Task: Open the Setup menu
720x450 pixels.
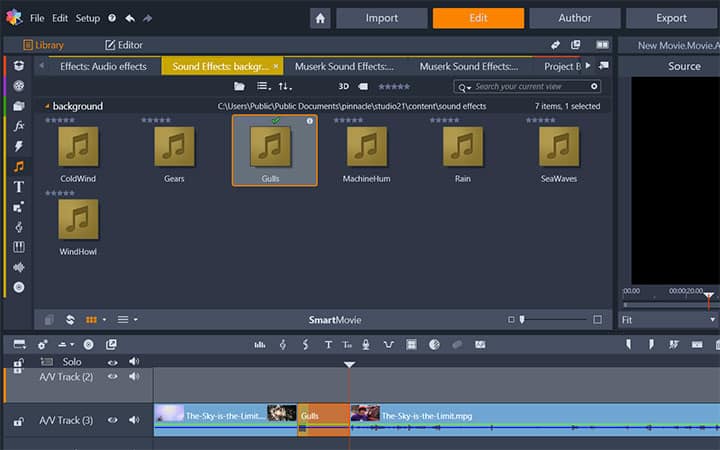Action: coord(88,18)
